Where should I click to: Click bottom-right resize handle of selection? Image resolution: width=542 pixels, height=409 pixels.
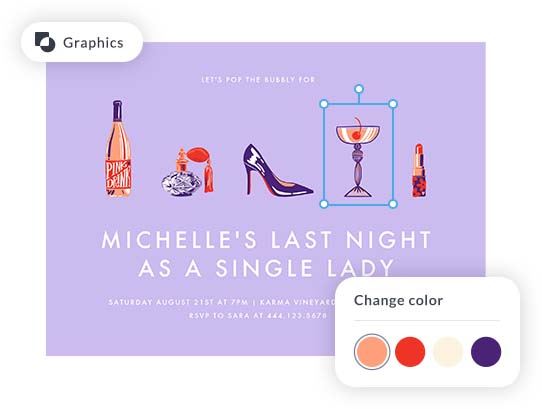click(x=393, y=204)
